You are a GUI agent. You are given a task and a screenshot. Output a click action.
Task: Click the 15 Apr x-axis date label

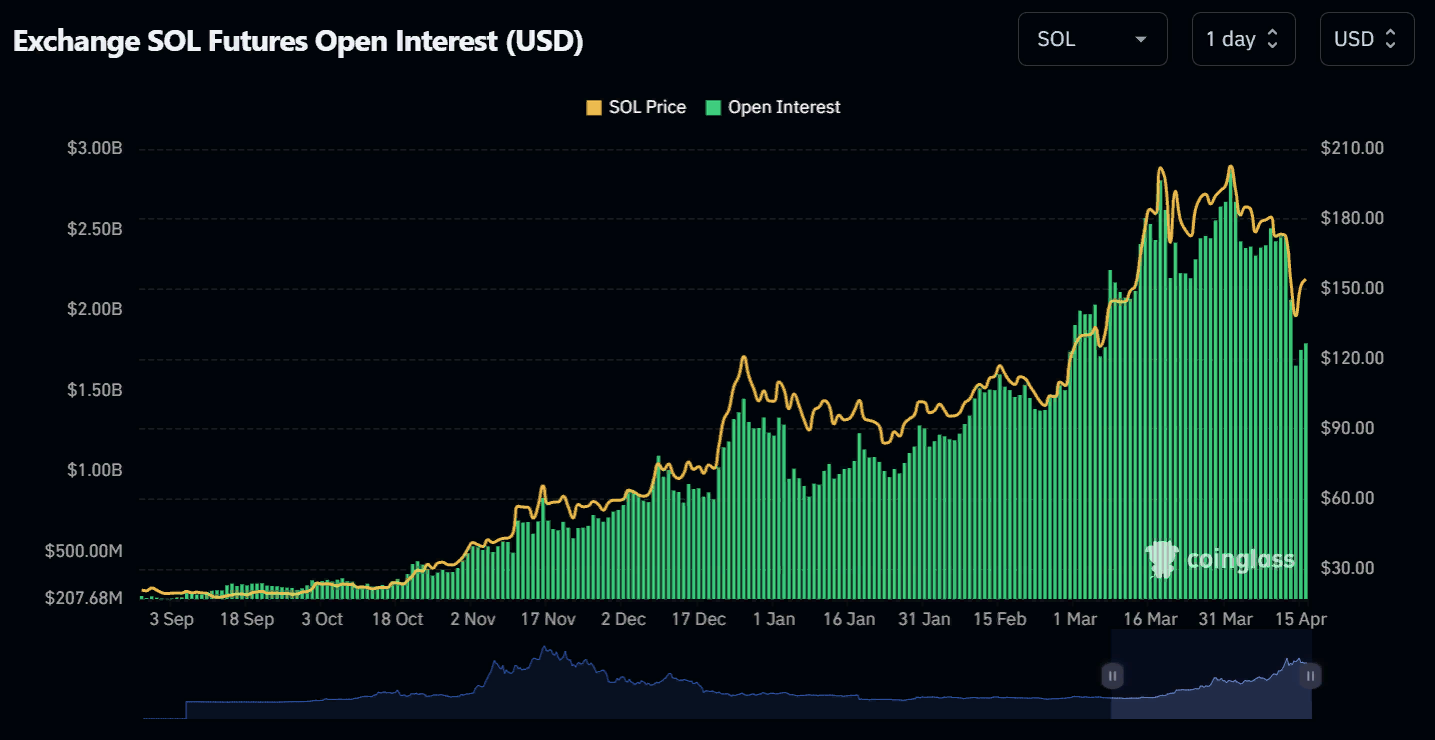pyautogui.click(x=1300, y=619)
